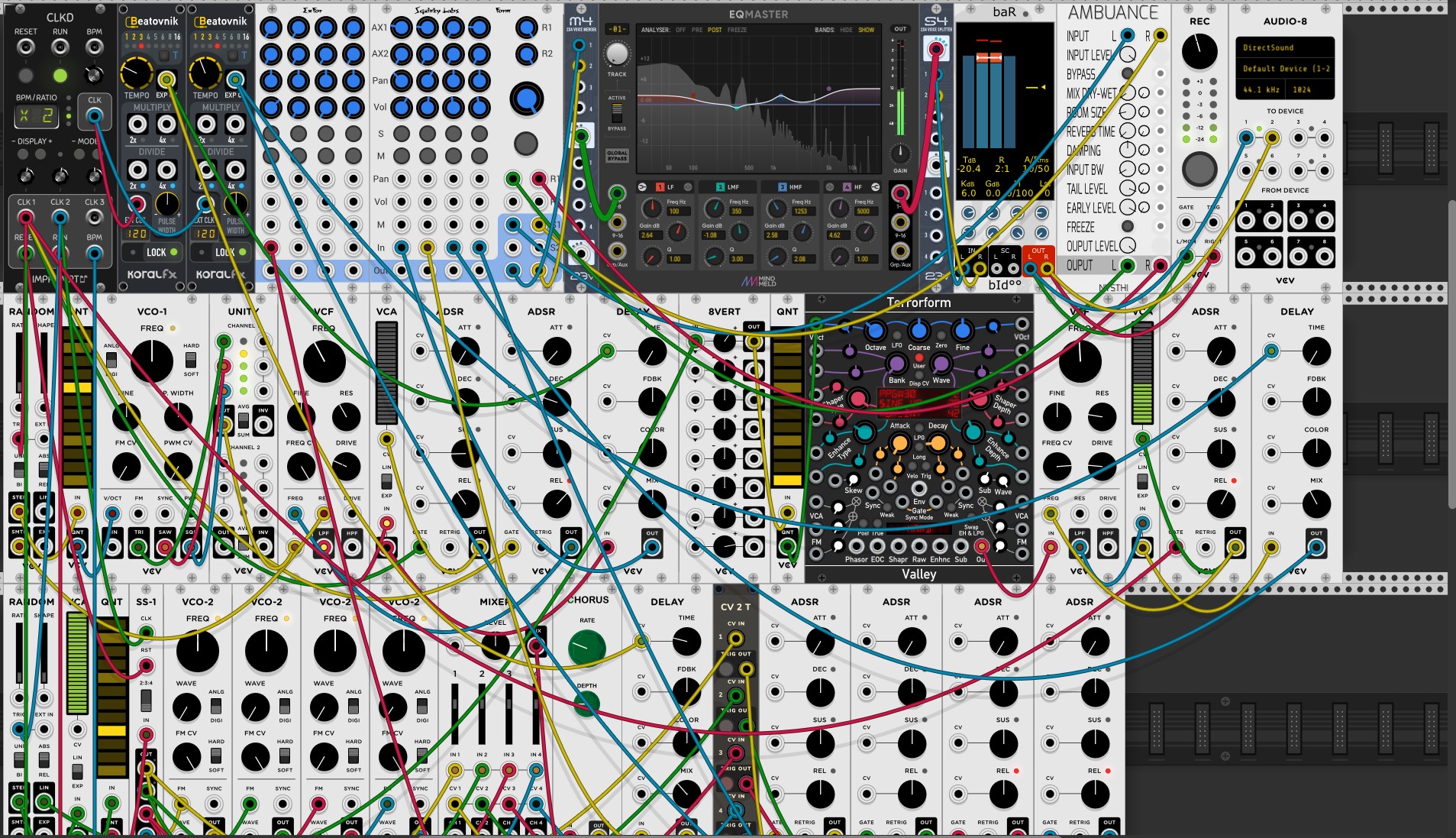Click the CLK input jack on CLKD
This screenshot has height=838, width=1456.
tap(94, 116)
